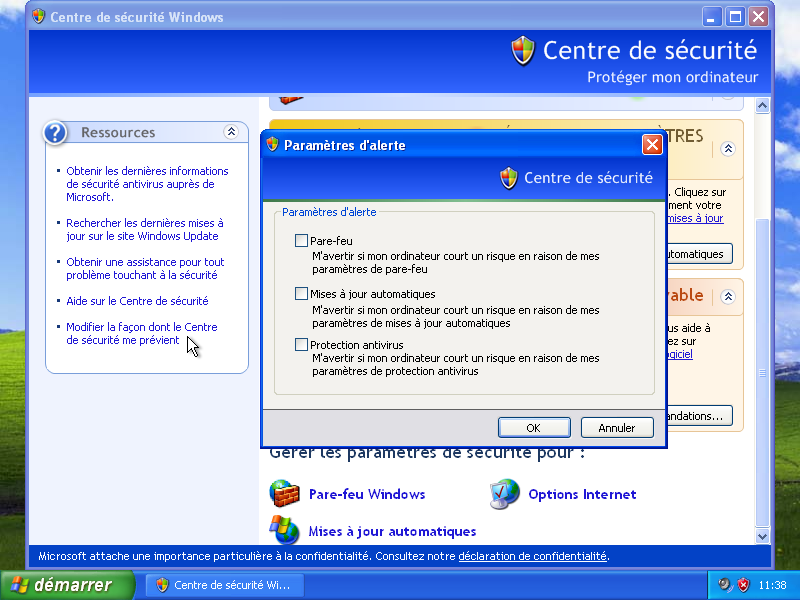Click the blue question mark Ressources icon
800x600 pixels.
[57, 132]
